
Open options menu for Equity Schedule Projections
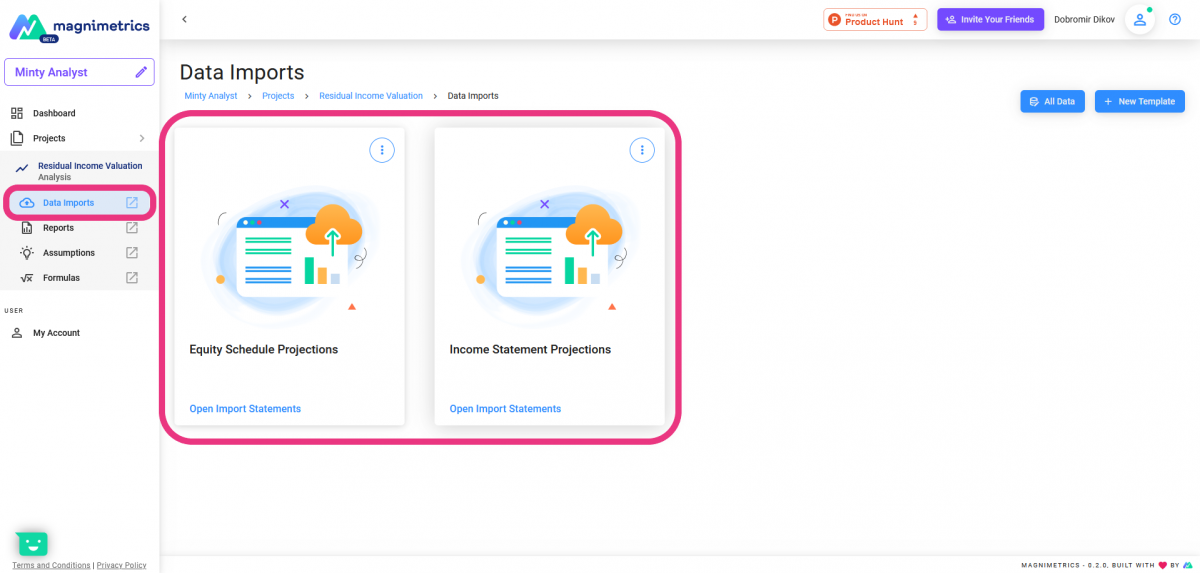coord(382,150)
